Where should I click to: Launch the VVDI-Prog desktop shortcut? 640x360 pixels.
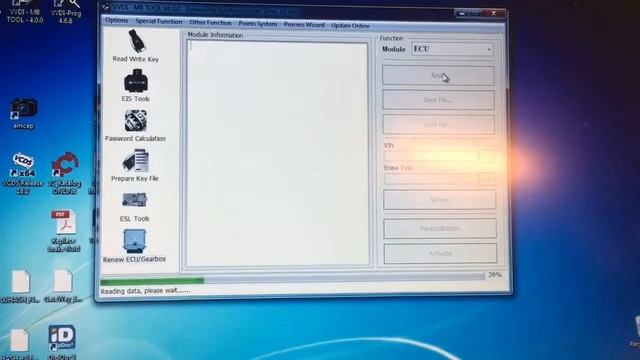point(66,11)
